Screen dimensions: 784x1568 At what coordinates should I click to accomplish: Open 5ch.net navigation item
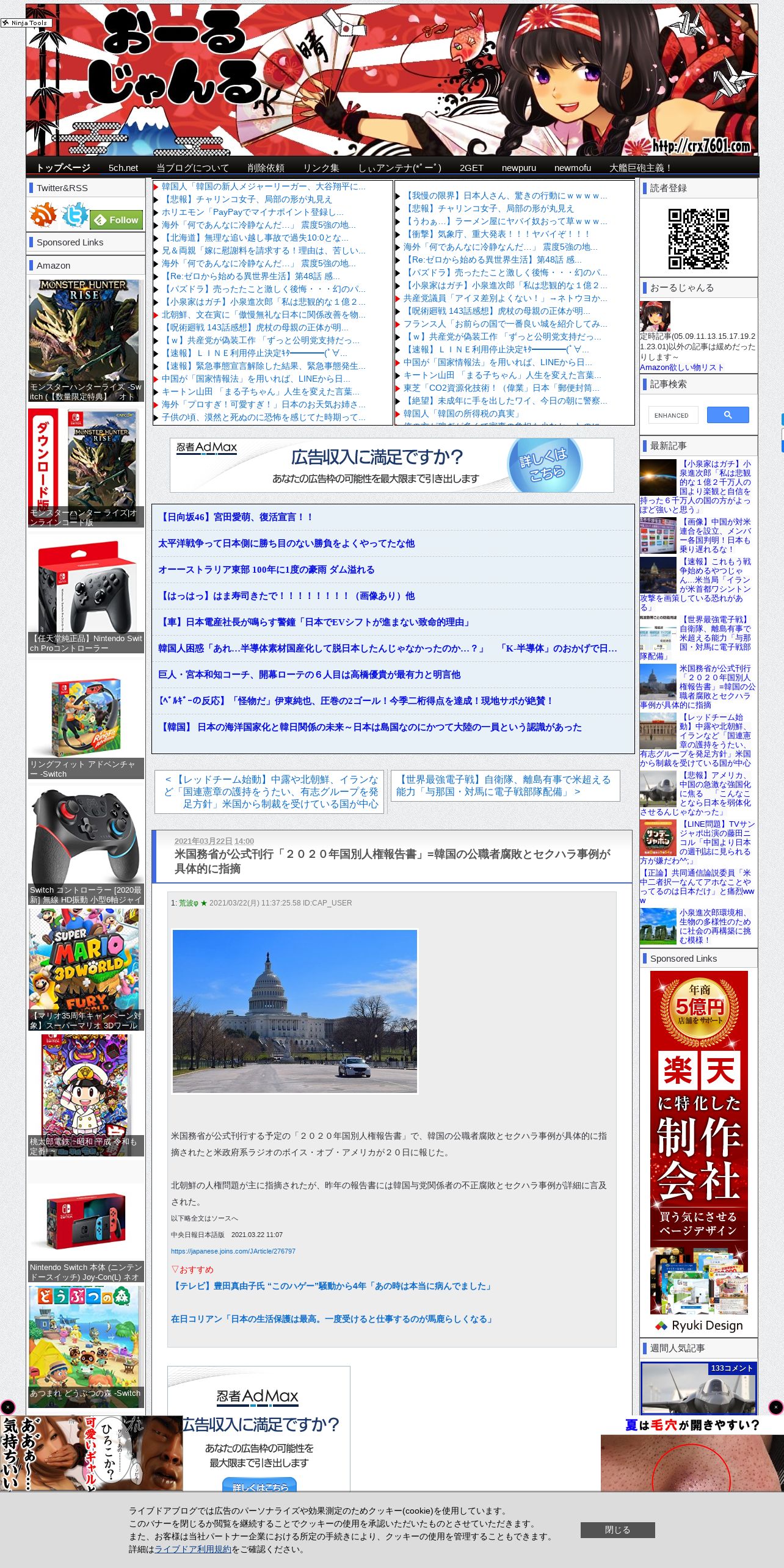point(123,168)
